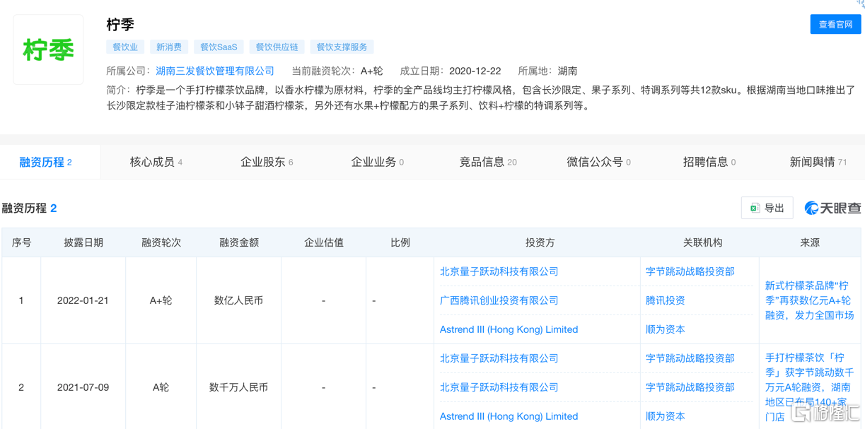Click the 投资方 column header
The width and height of the screenshot is (866, 429).
tap(540, 242)
